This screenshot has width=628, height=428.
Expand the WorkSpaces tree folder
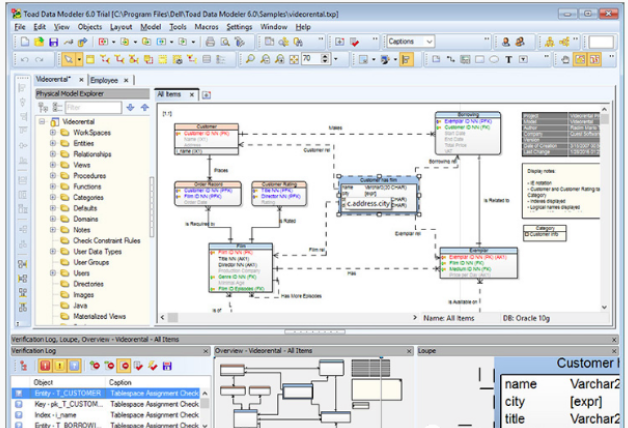[53, 132]
